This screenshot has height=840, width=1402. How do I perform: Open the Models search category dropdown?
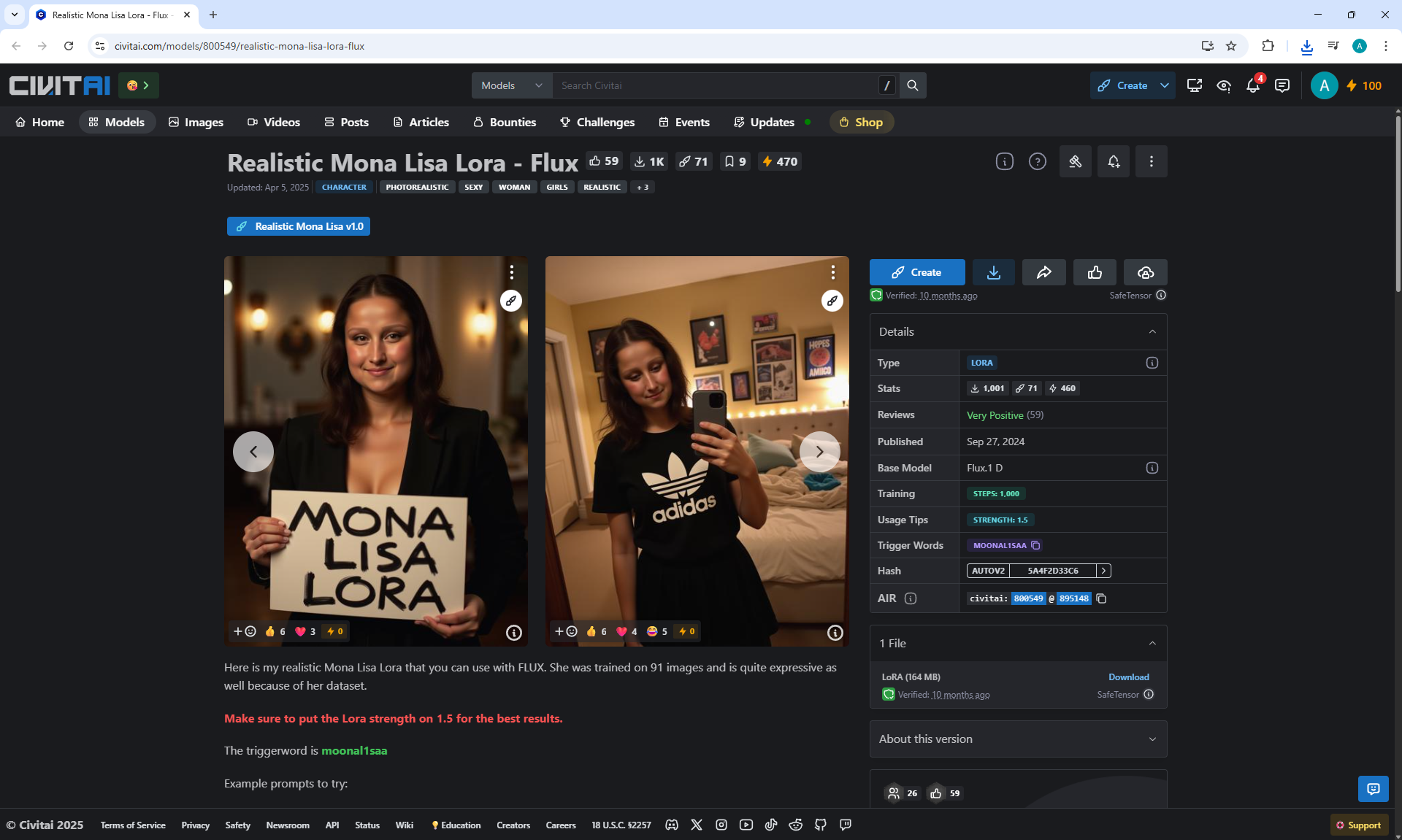click(x=511, y=85)
